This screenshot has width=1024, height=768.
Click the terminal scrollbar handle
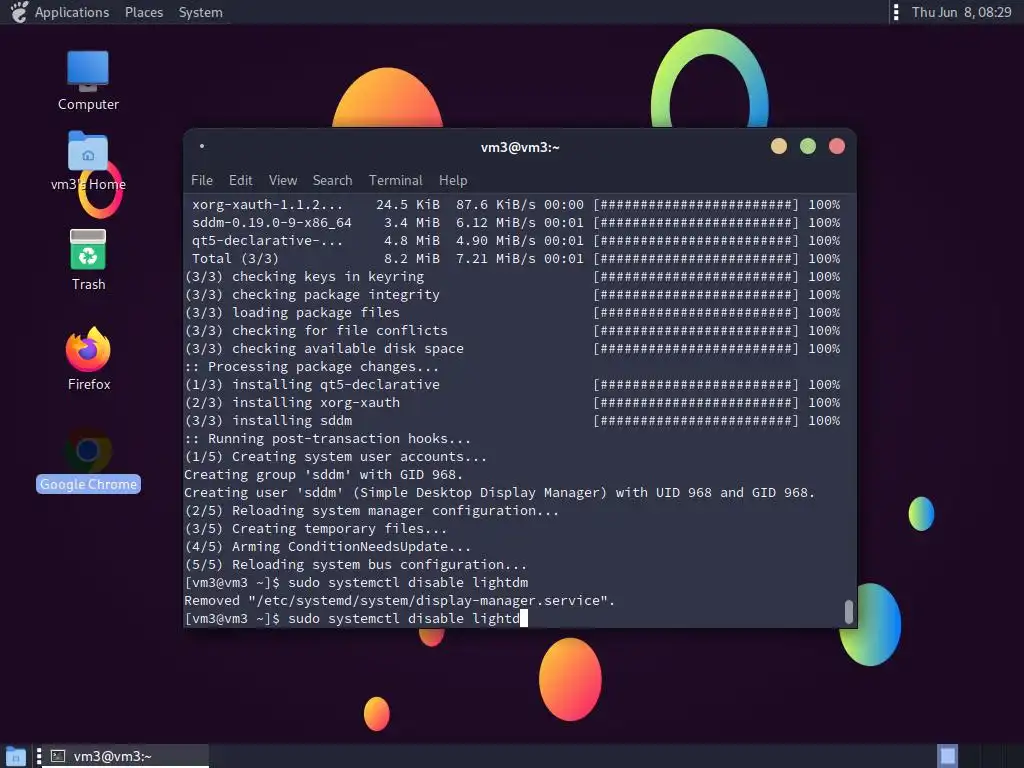pos(848,612)
